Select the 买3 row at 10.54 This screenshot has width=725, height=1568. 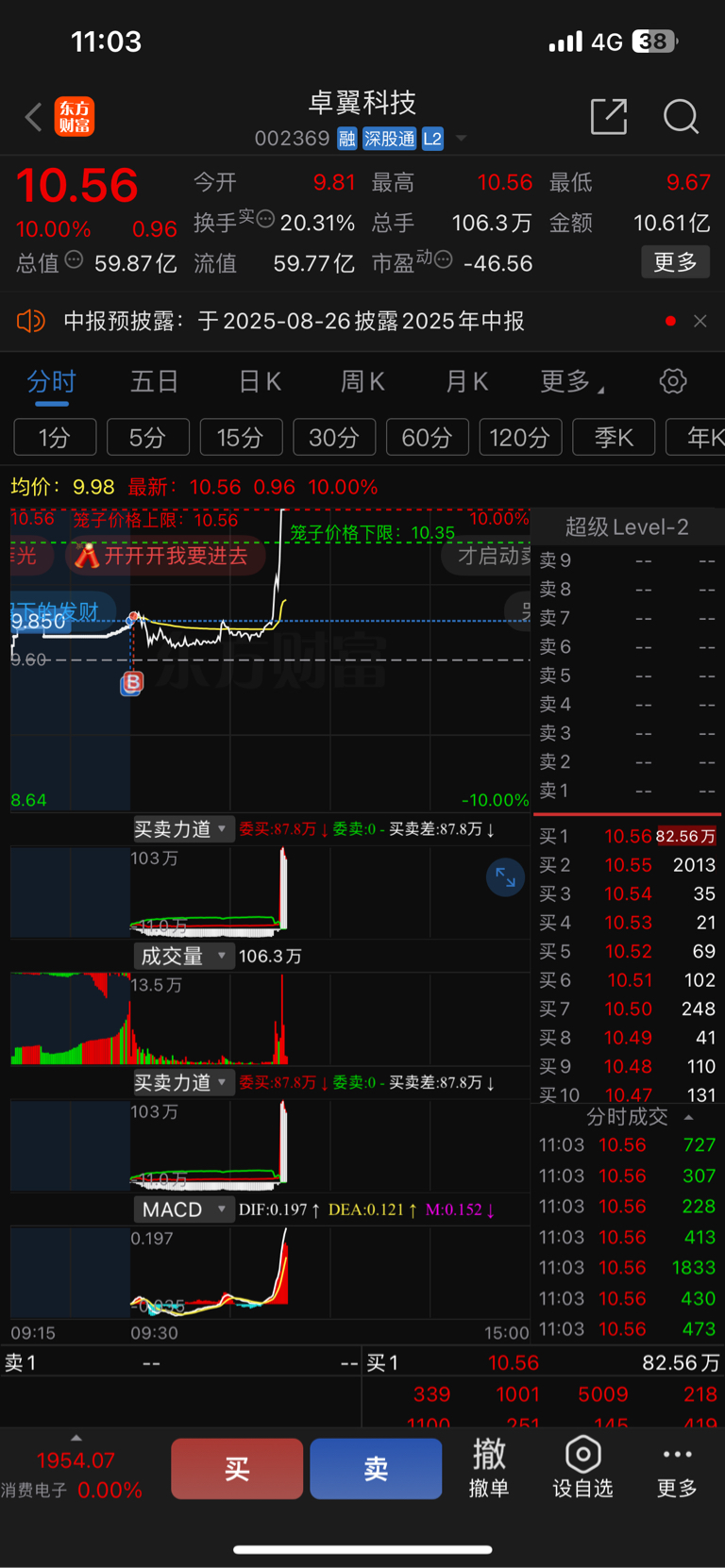[627, 894]
